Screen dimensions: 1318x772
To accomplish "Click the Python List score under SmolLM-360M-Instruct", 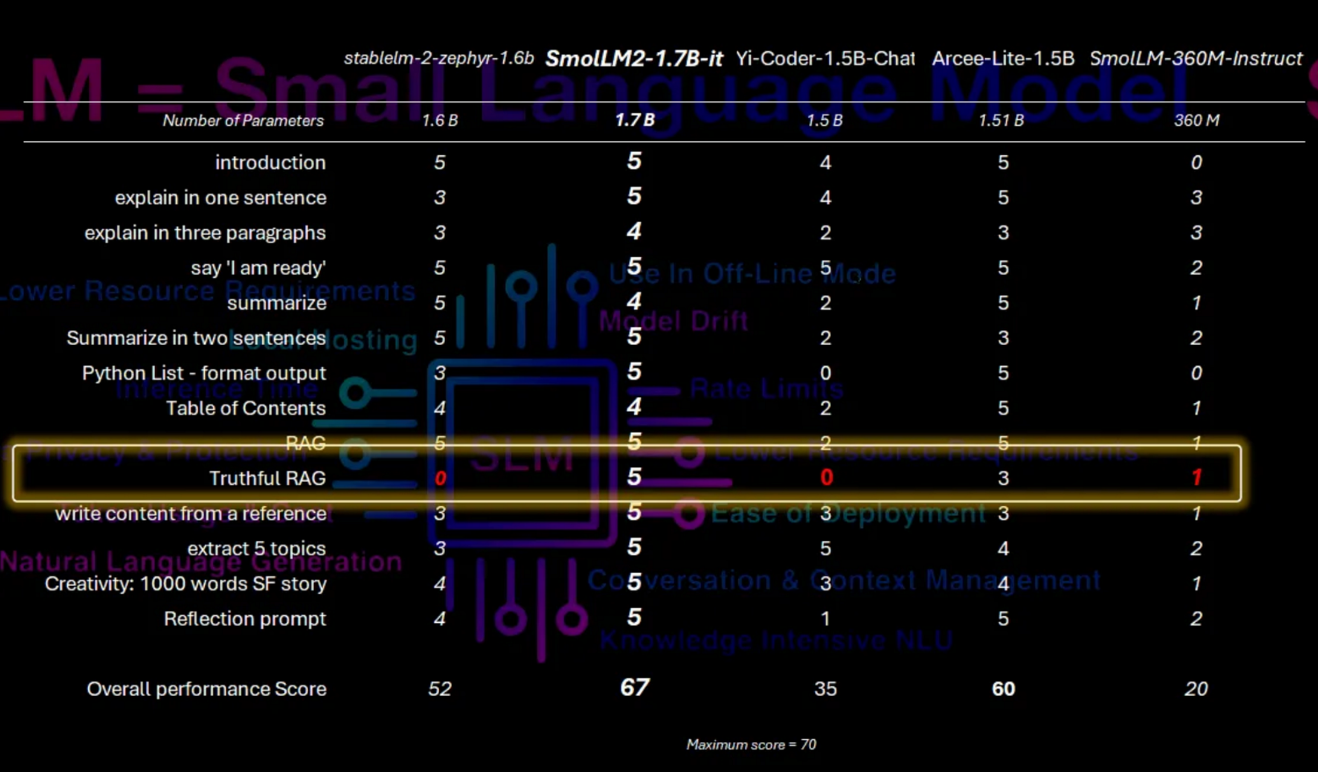I will tap(1196, 373).
